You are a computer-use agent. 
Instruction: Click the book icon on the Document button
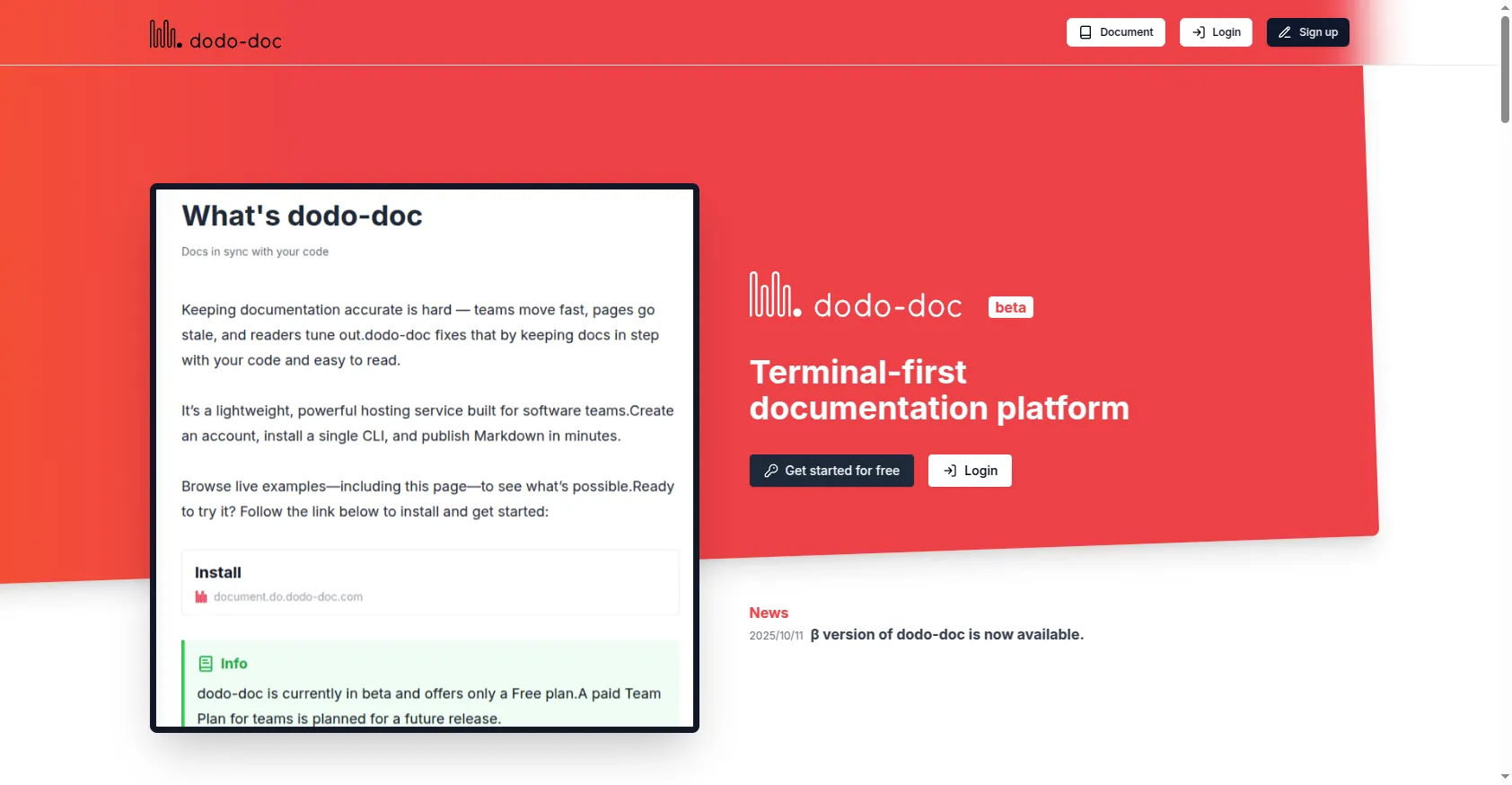pyautogui.click(x=1086, y=32)
